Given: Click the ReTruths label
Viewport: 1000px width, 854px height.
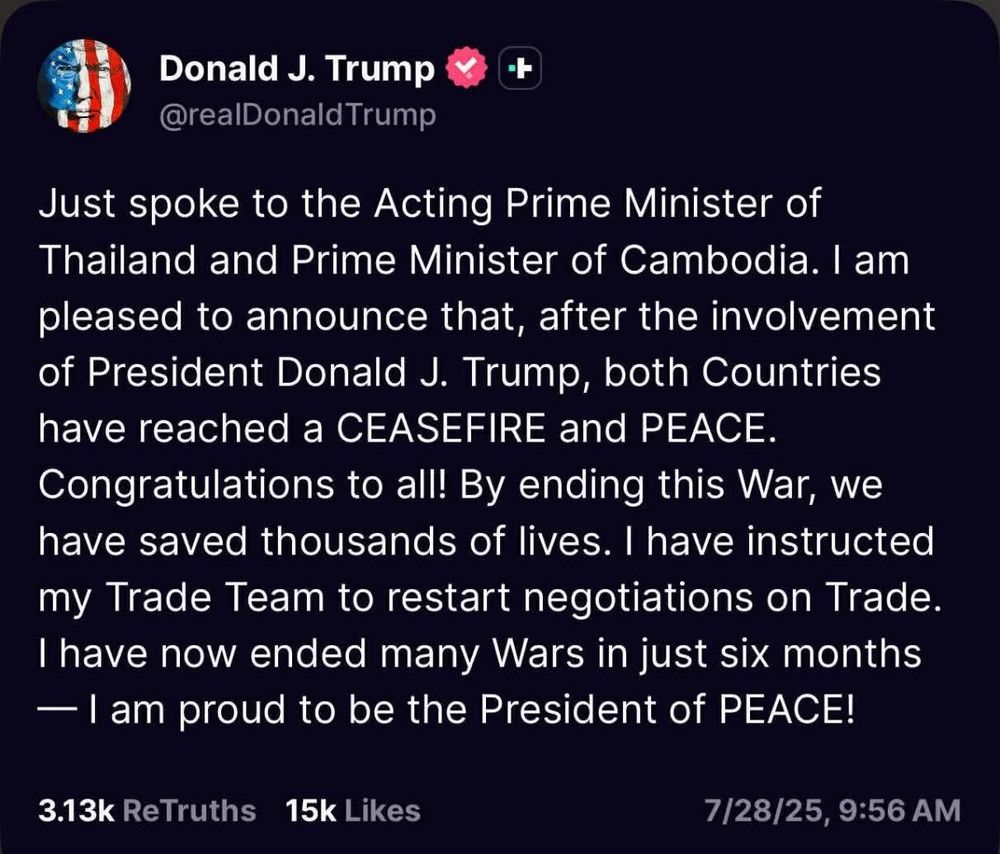Looking at the screenshot, I should 188,810.
